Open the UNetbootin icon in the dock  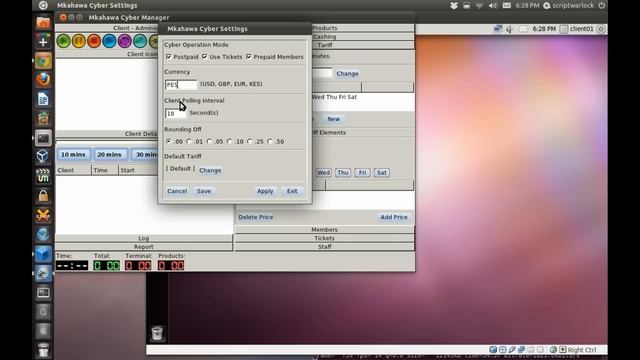43,176
